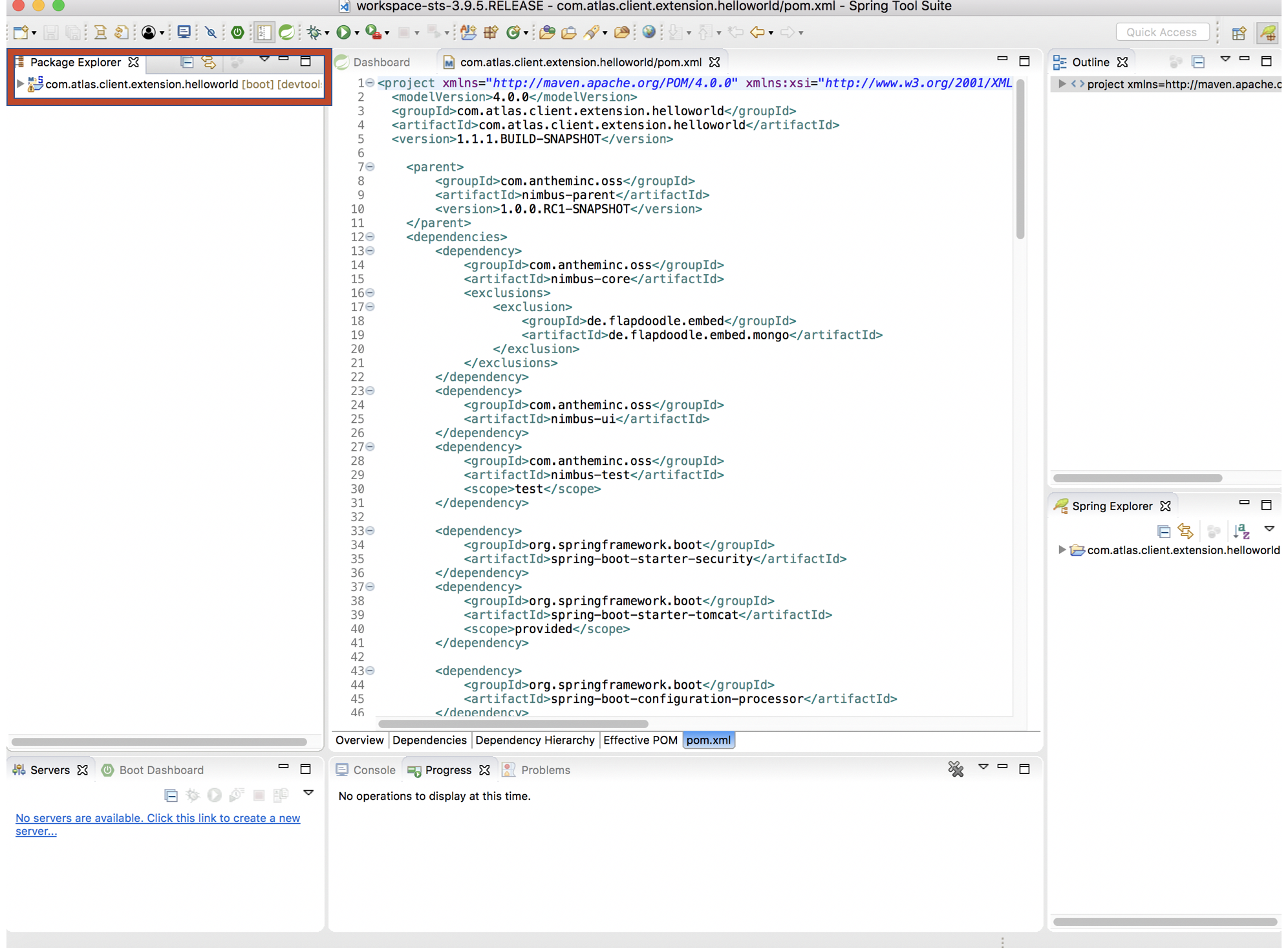Fold the project element on line 1
1288x948 pixels.
coord(370,83)
